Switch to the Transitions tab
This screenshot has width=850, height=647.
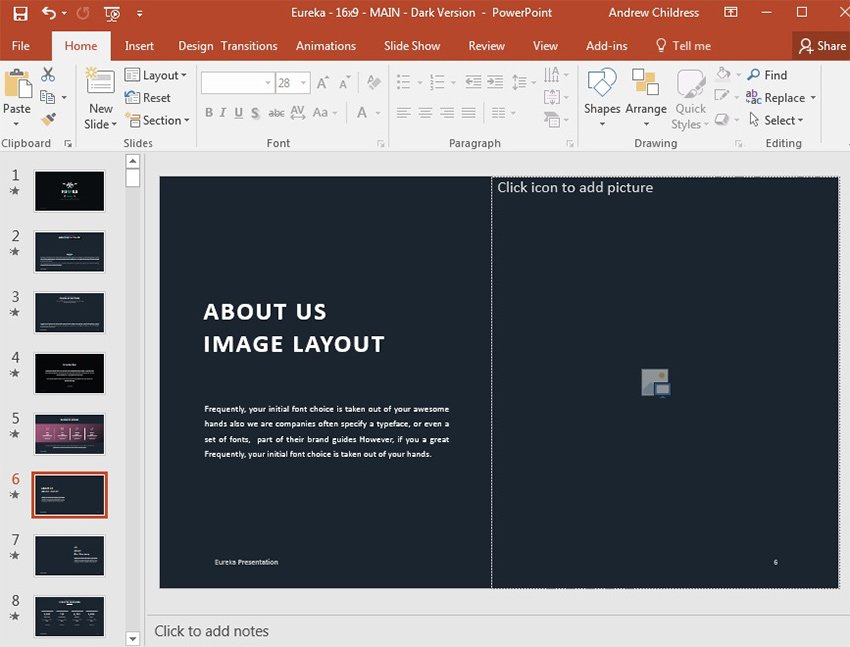point(249,46)
